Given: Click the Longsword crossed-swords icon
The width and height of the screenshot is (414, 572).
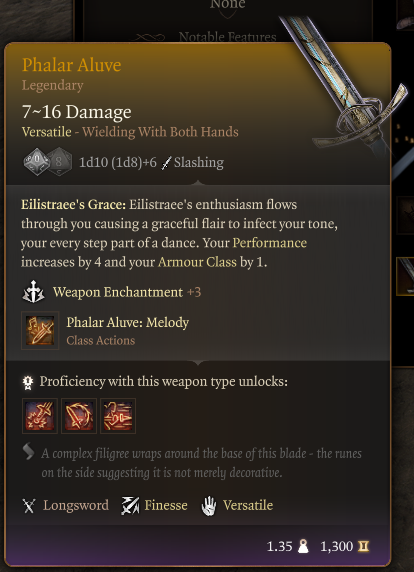Looking at the screenshot, I should click(29, 506).
